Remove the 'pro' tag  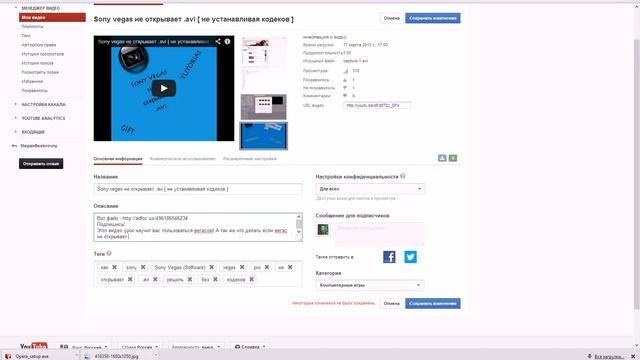click(x=267, y=267)
